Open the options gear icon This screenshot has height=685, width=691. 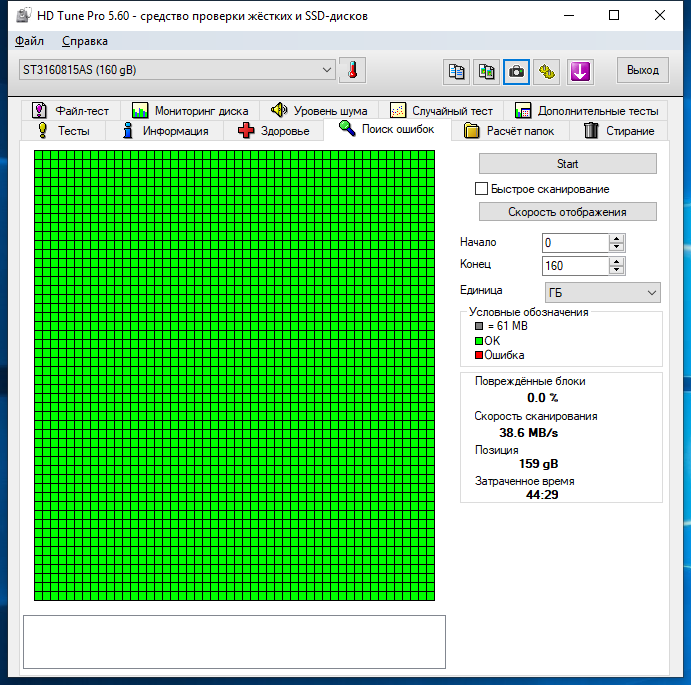coord(546,71)
